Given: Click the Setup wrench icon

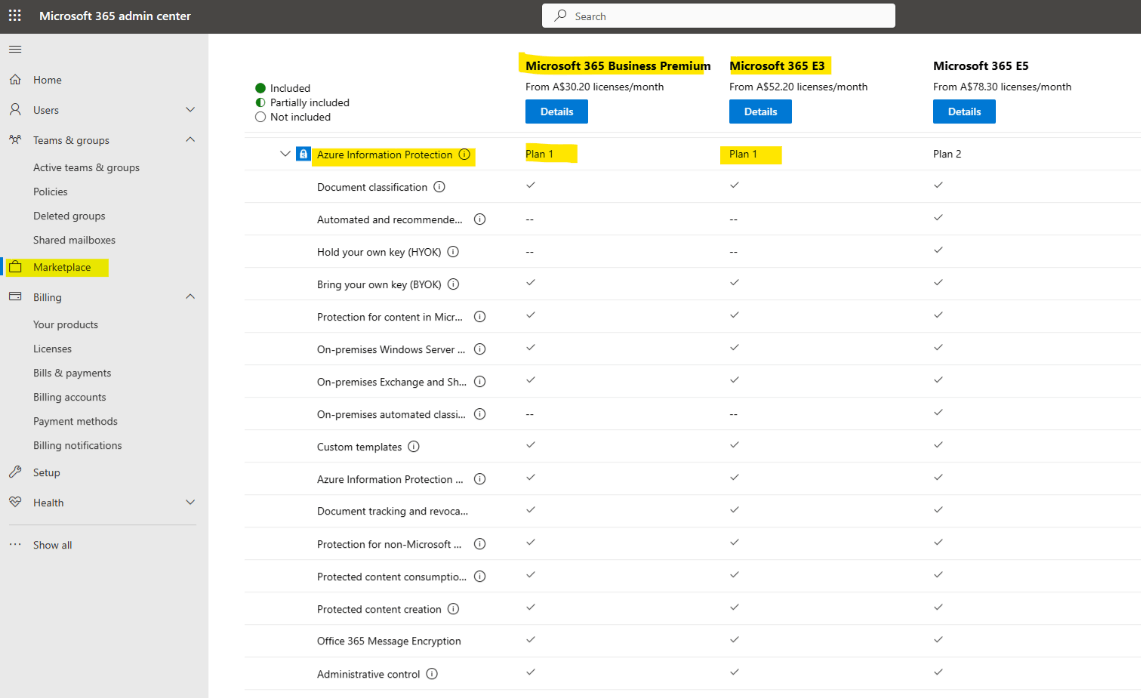Looking at the screenshot, I should [x=14, y=471].
